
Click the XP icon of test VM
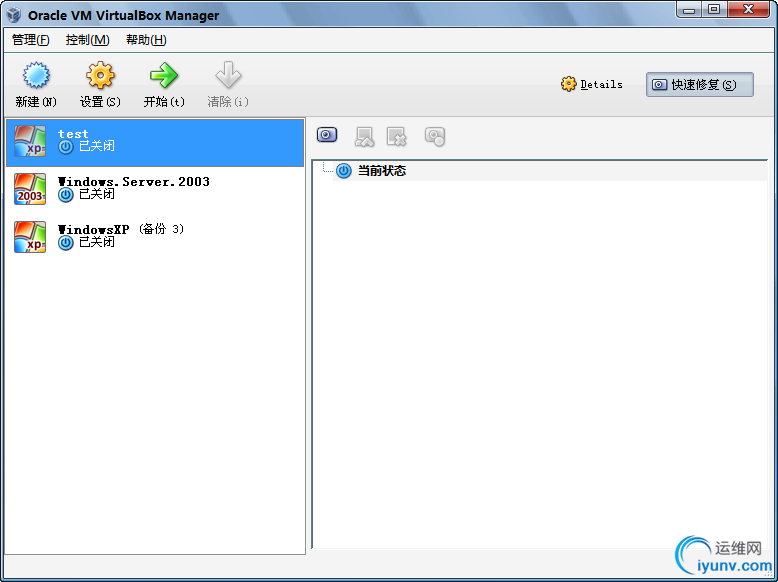30,141
